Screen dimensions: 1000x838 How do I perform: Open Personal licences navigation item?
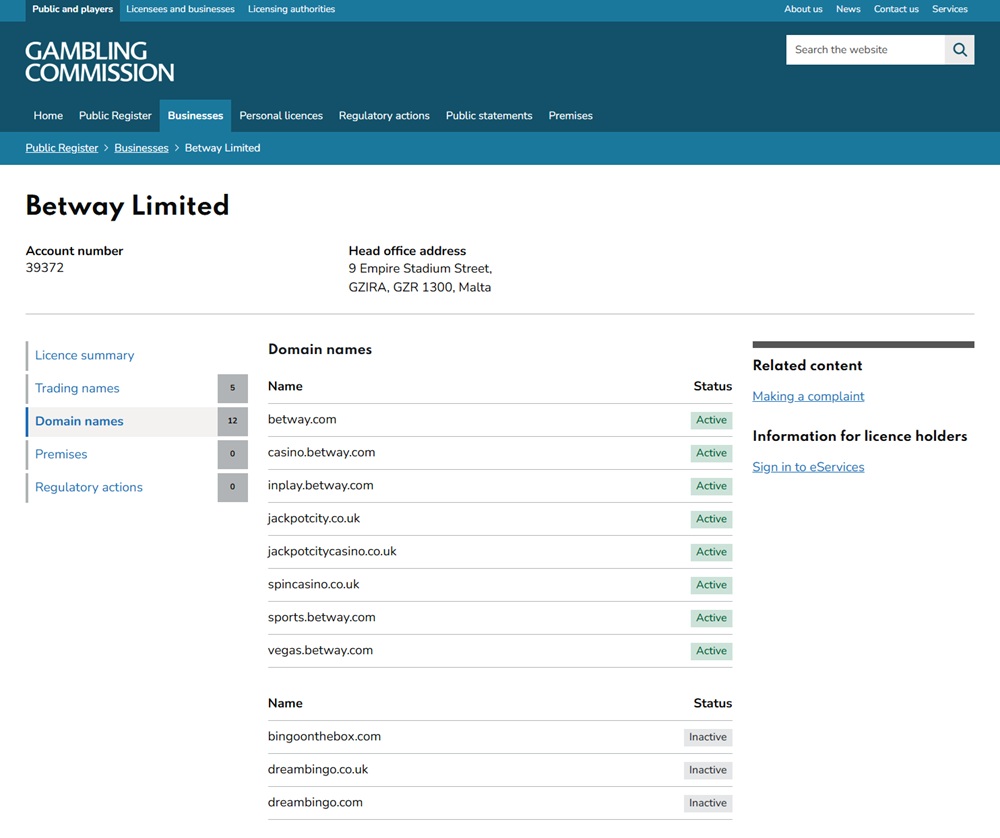point(281,115)
